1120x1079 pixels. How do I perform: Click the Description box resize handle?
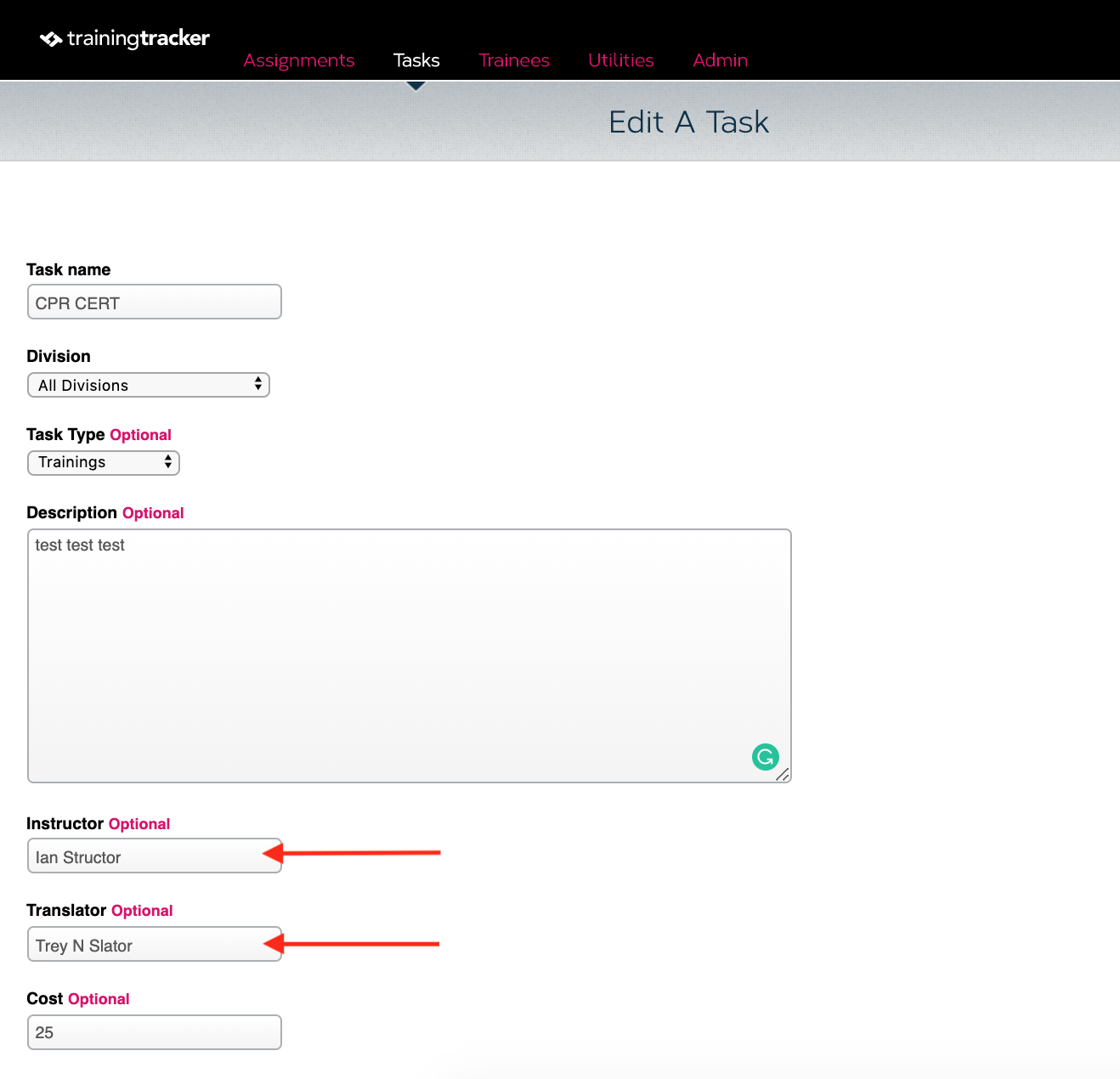(783, 774)
